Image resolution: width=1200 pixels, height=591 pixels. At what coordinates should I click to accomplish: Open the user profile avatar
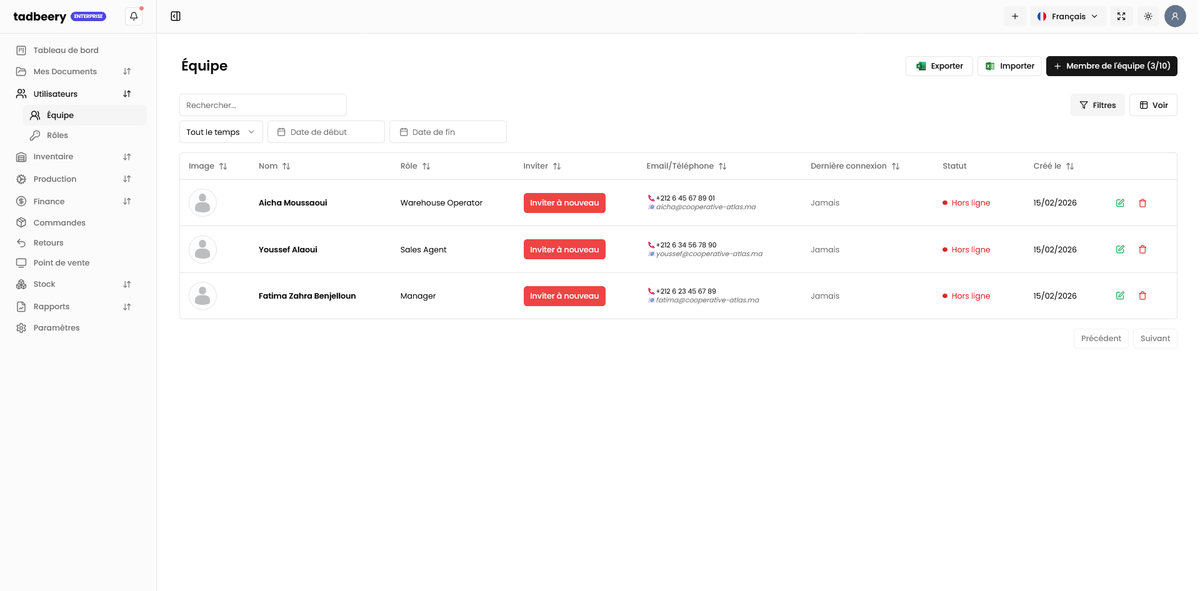[1175, 16]
